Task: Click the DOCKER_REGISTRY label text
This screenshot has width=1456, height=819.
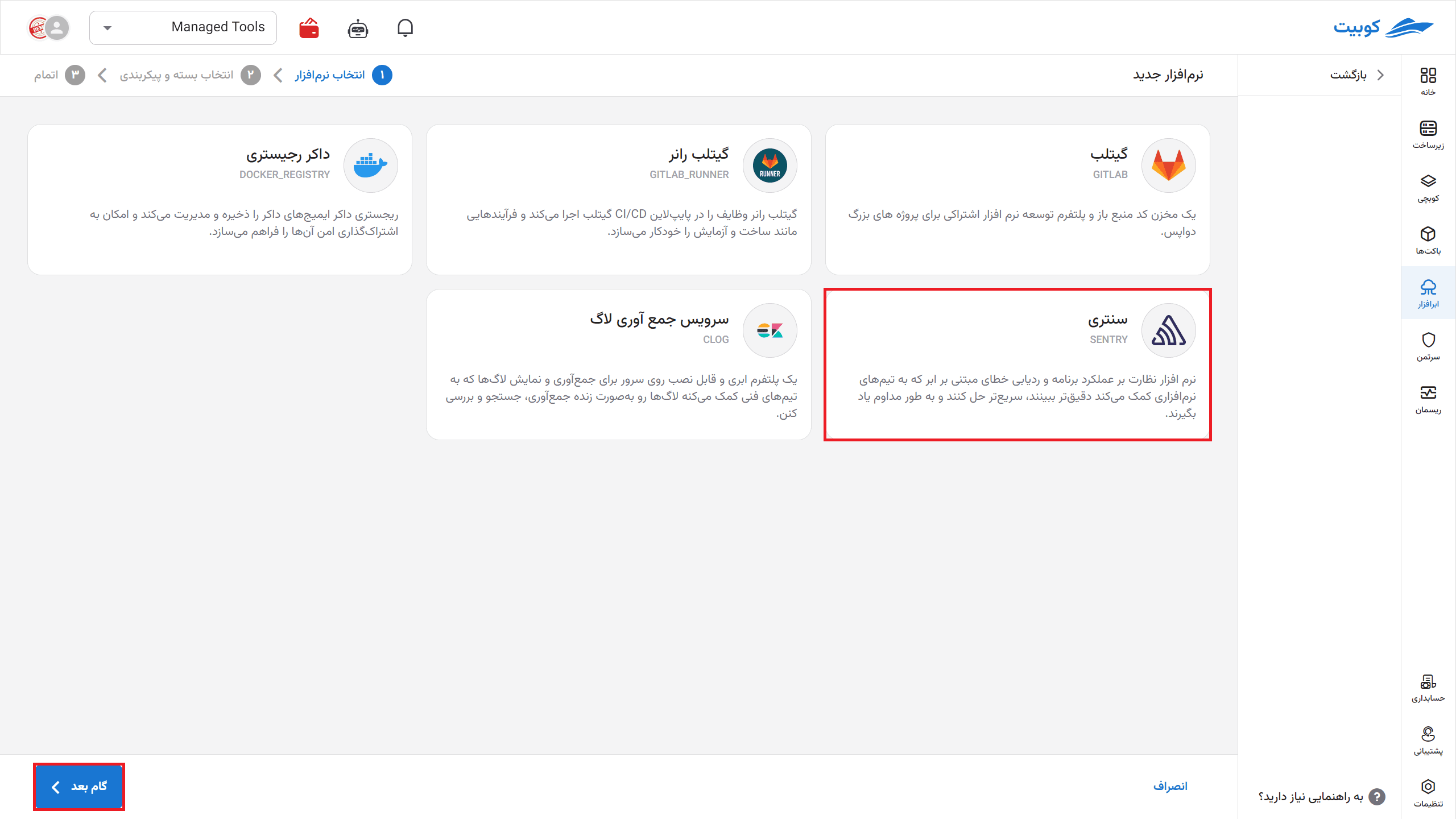Action: [284, 175]
